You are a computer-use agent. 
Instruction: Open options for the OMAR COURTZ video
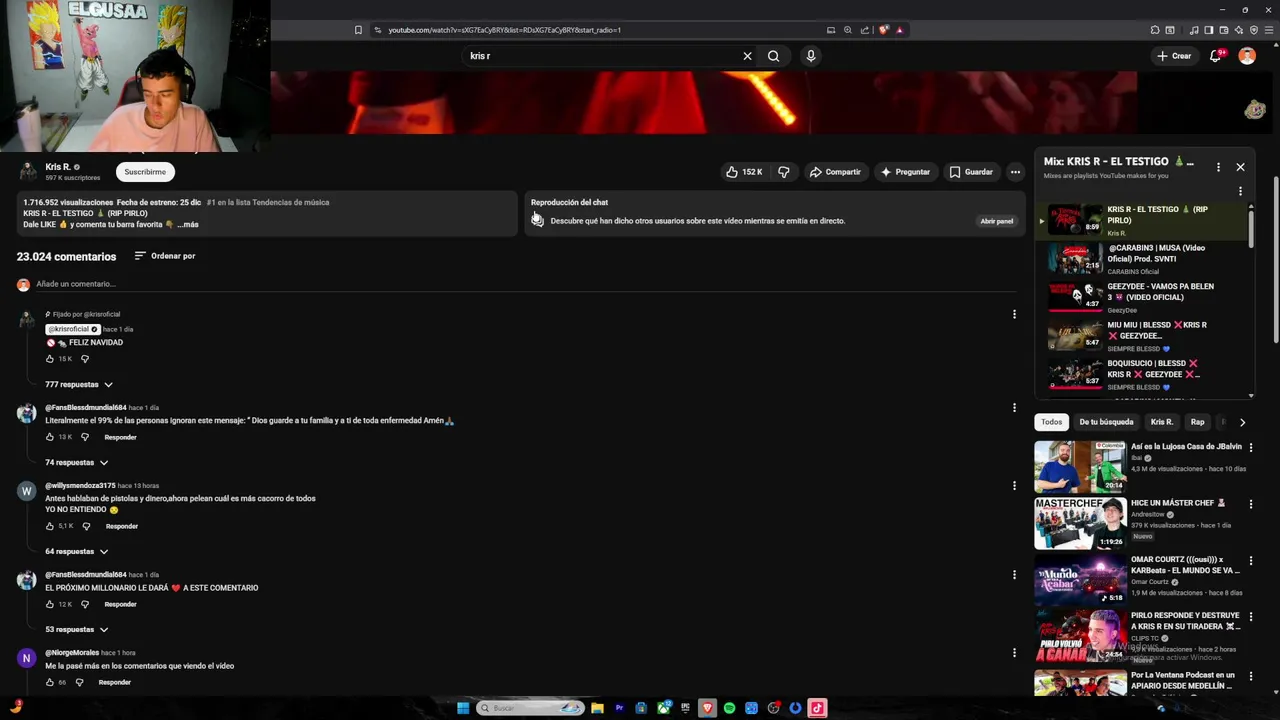tap(1250, 560)
